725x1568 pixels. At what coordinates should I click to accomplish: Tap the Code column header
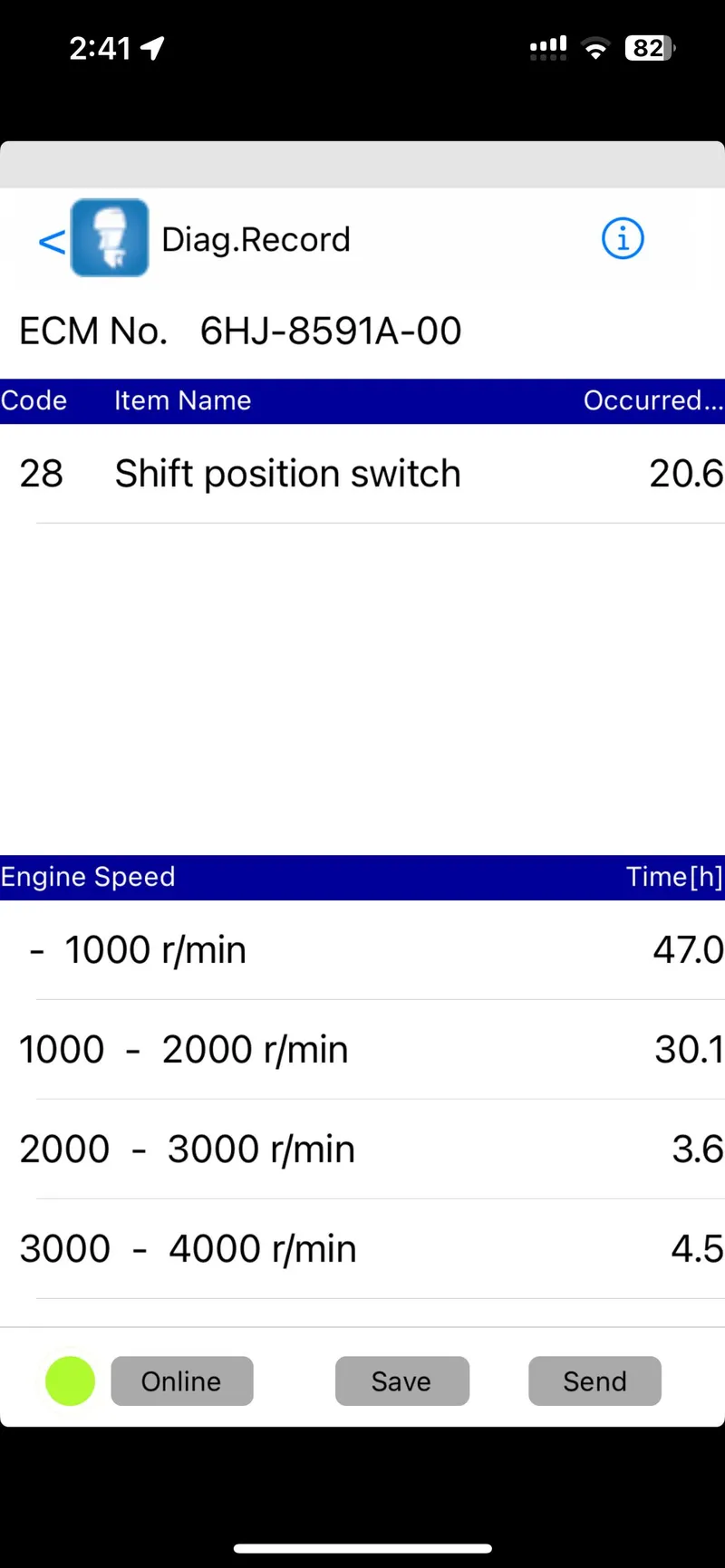34,400
